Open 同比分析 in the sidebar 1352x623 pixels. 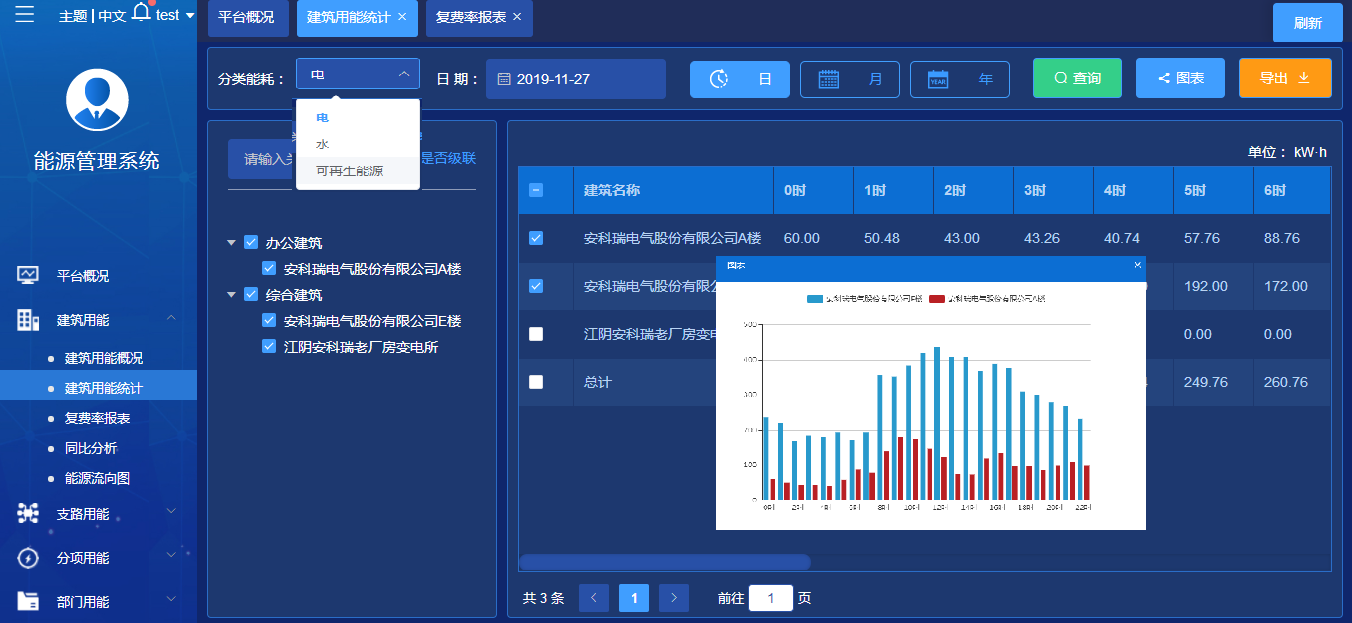pyautogui.click(x=91, y=448)
